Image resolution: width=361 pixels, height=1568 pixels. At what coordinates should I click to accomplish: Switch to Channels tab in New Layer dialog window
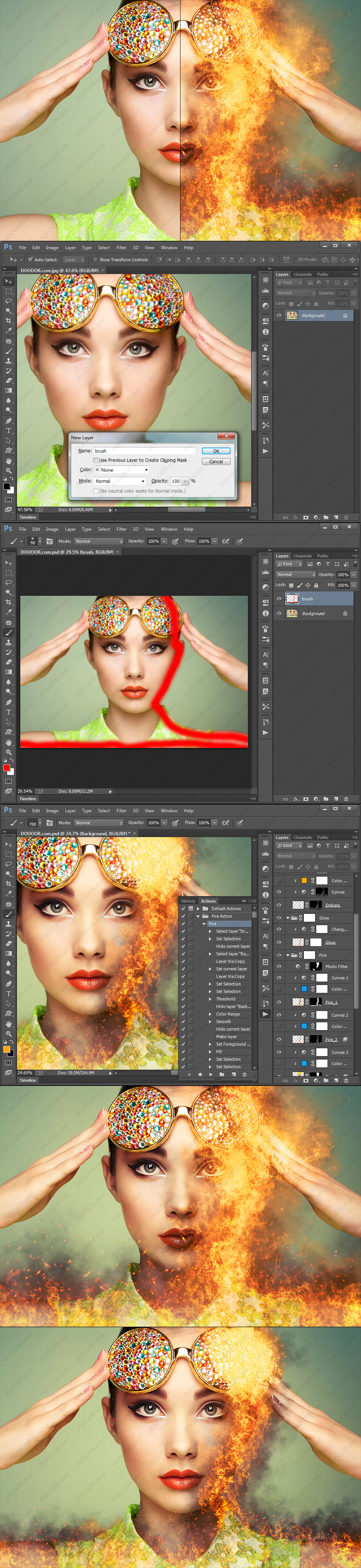click(x=303, y=274)
